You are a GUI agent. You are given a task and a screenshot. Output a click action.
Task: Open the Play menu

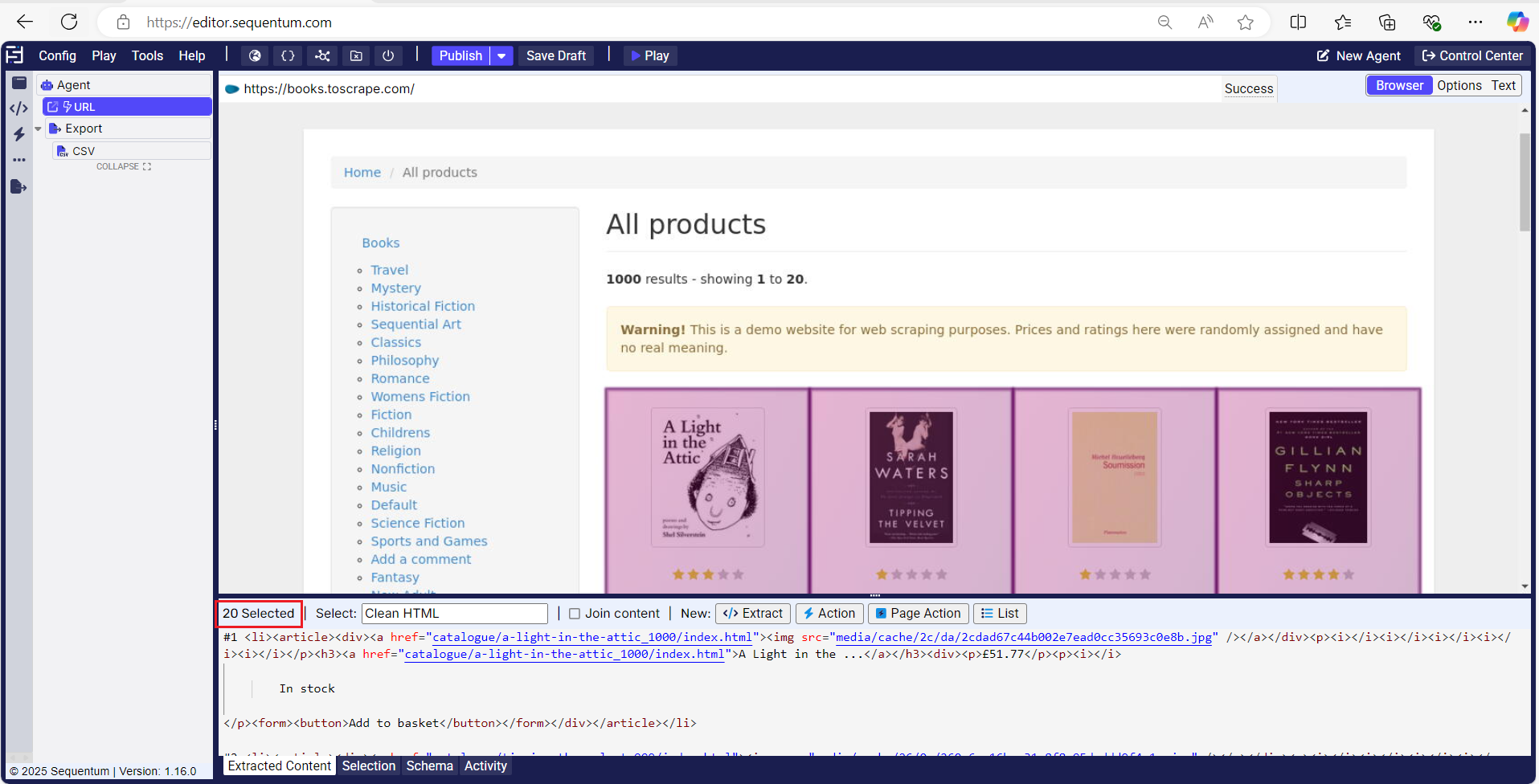pyautogui.click(x=104, y=55)
